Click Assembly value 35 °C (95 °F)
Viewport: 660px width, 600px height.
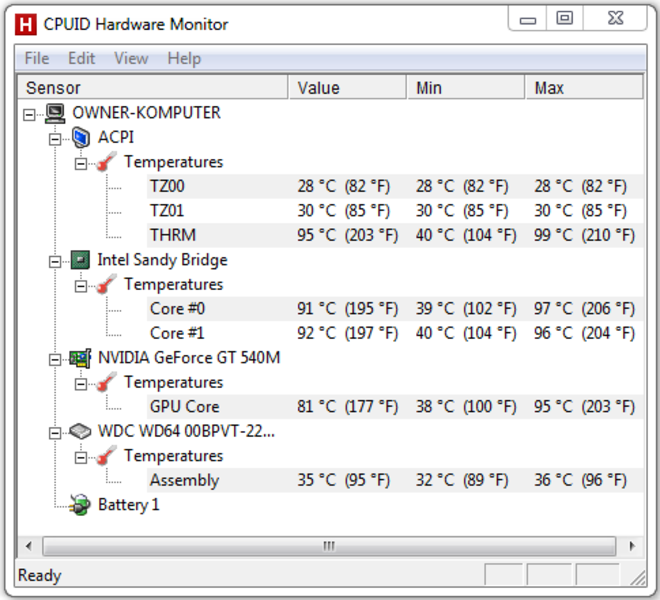click(344, 480)
